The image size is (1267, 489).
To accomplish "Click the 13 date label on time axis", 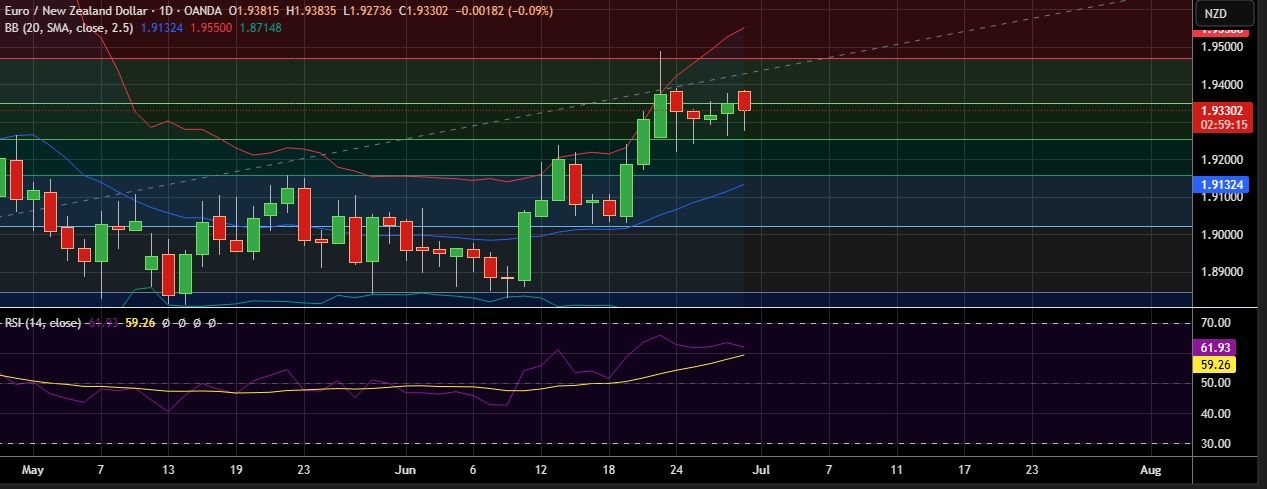I will [168, 468].
